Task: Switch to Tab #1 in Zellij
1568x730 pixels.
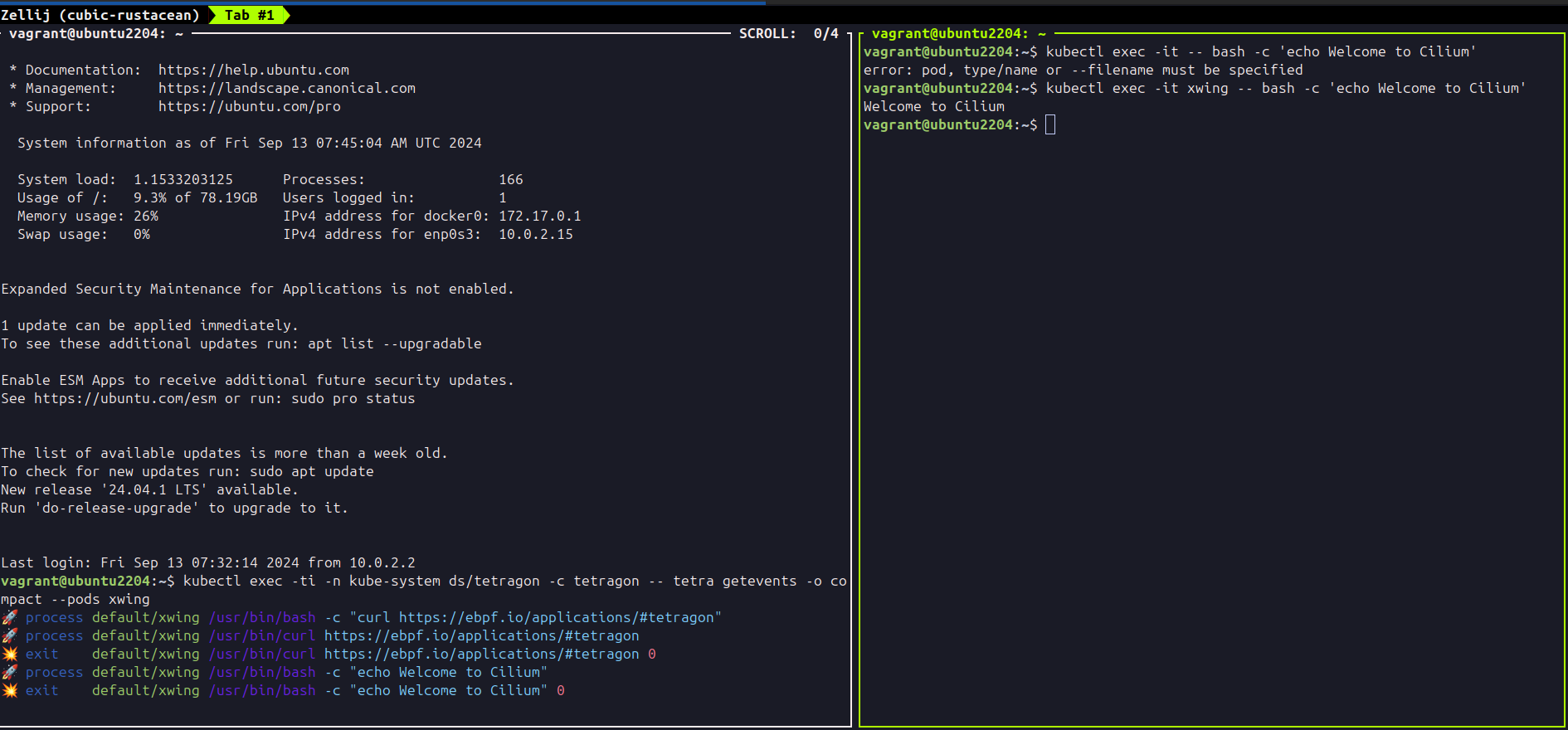Action: (x=248, y=15)
